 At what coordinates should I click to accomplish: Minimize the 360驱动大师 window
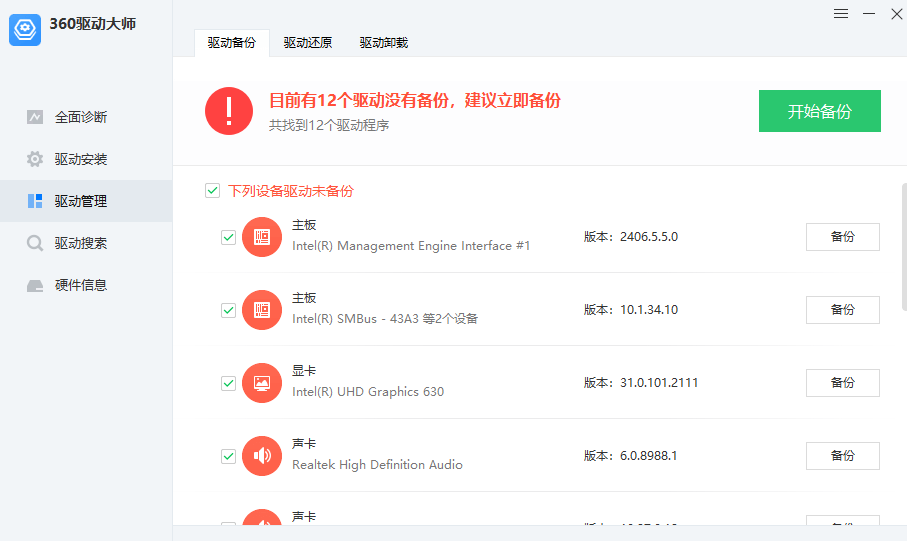pos(869,13)
